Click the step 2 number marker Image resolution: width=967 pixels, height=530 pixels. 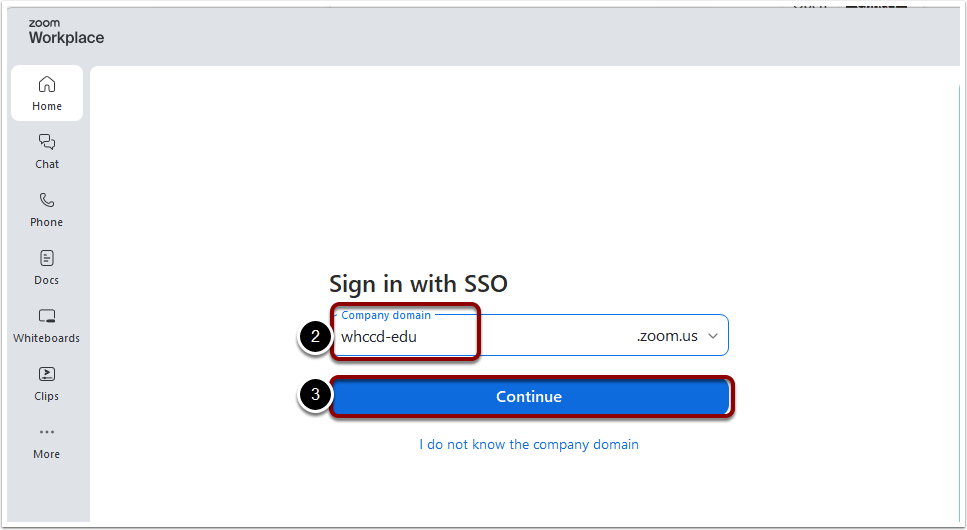(315, 336)
